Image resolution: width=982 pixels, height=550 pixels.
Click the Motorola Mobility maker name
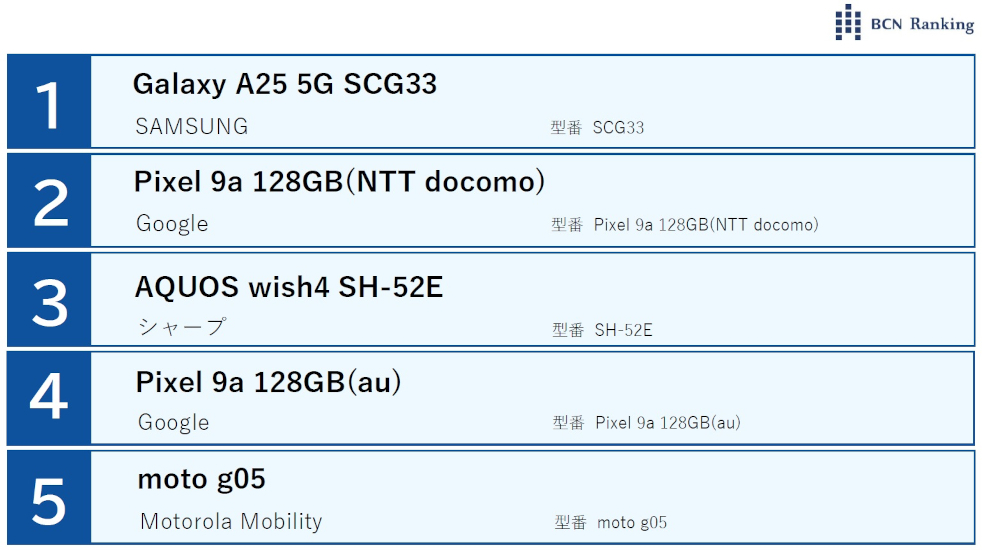tap(231, 521)
